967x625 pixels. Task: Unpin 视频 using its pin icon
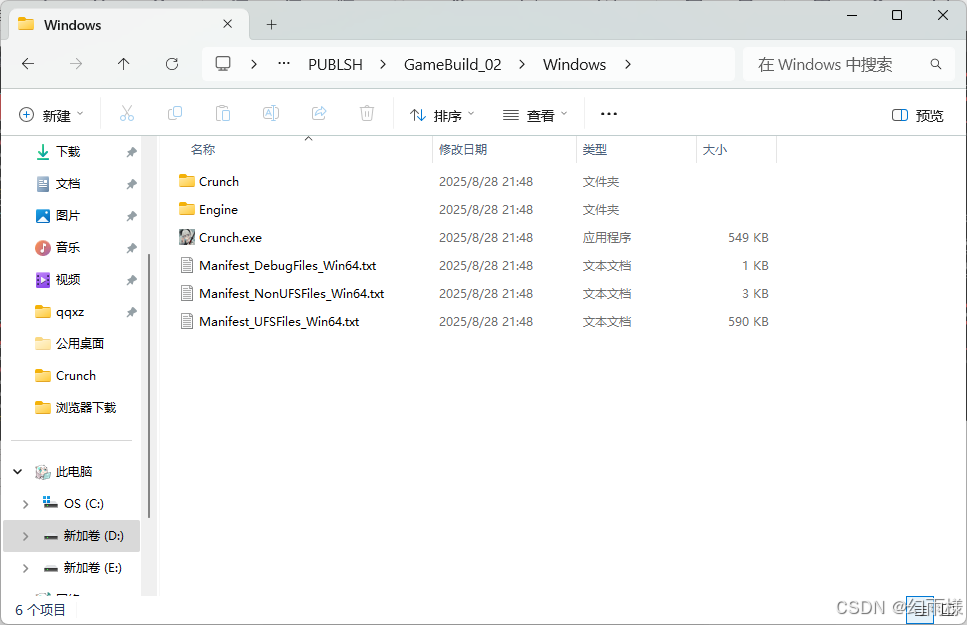coord(131,280)
